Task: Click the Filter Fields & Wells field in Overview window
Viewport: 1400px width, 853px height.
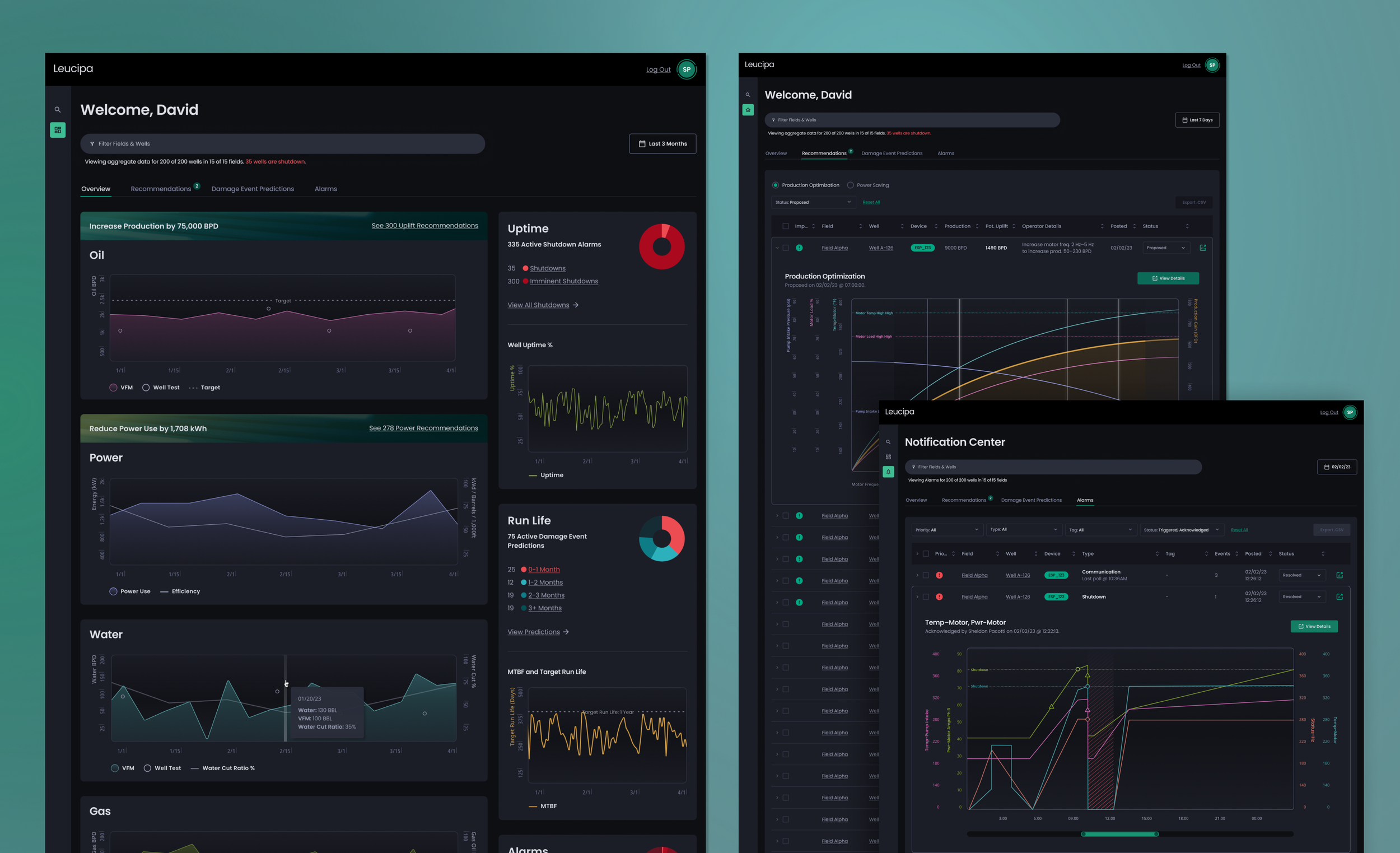Action: [x=282, y=144]
